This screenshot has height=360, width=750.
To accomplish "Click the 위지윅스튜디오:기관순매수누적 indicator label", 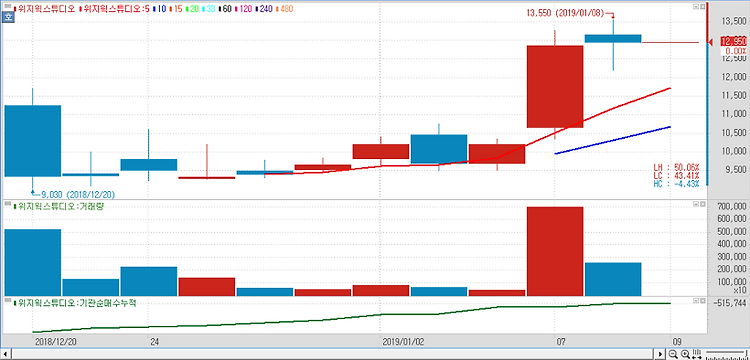I will tap(75, 303).
